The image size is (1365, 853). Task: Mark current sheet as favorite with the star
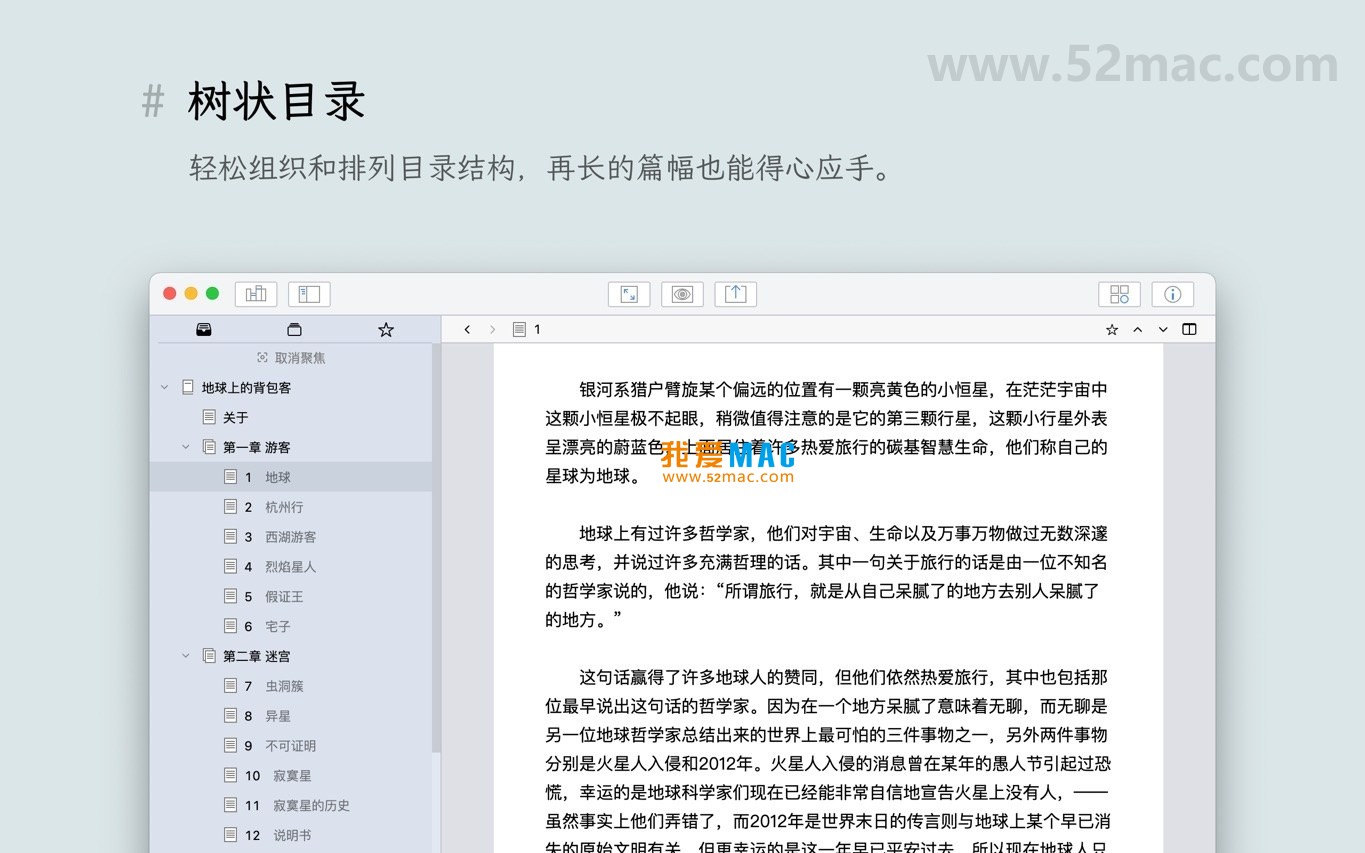pyautogui.click(x=1111, y=328)
